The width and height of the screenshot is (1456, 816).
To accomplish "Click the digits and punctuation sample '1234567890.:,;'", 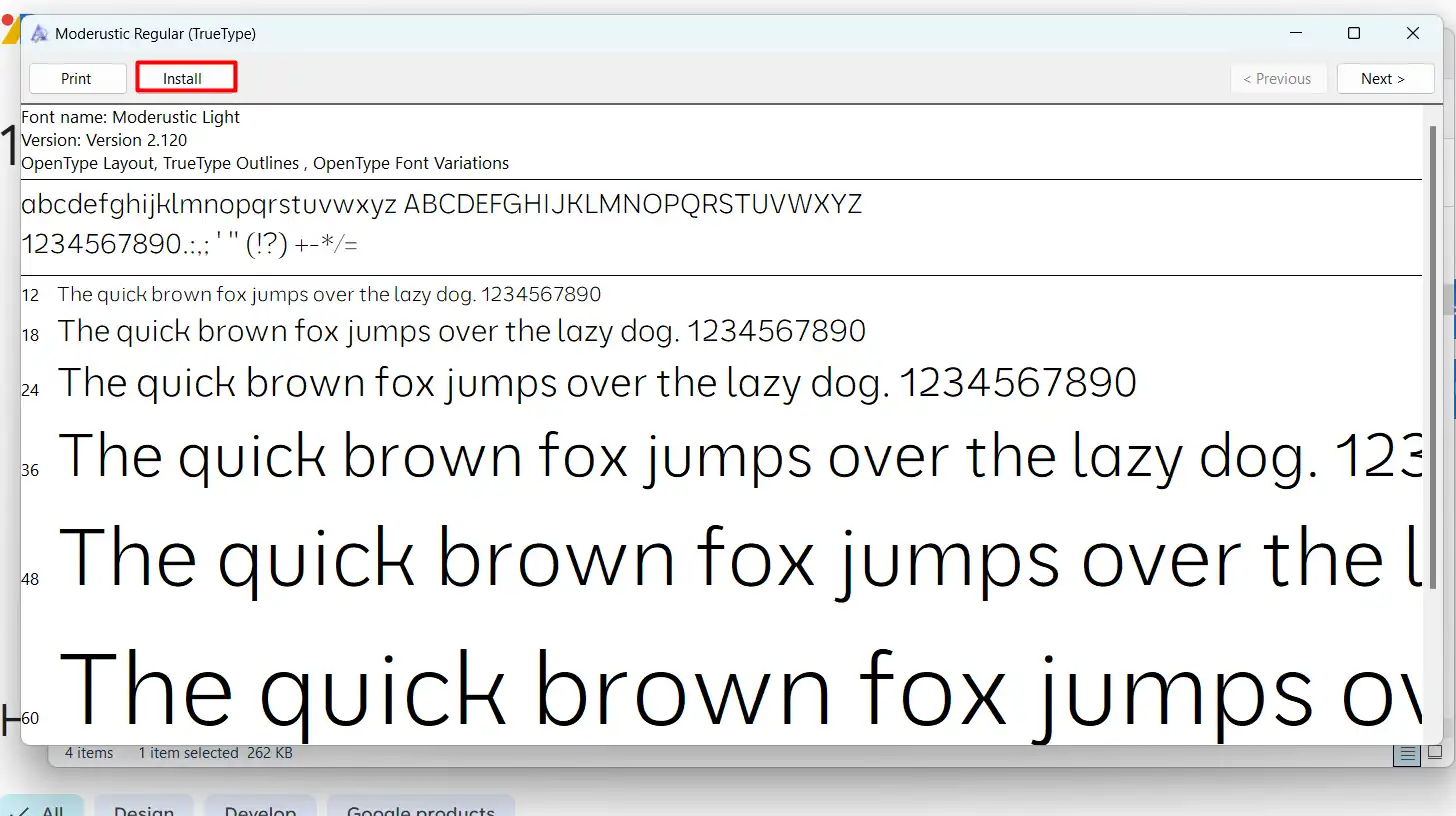I will pyautogui.click(x=189, y=243).
